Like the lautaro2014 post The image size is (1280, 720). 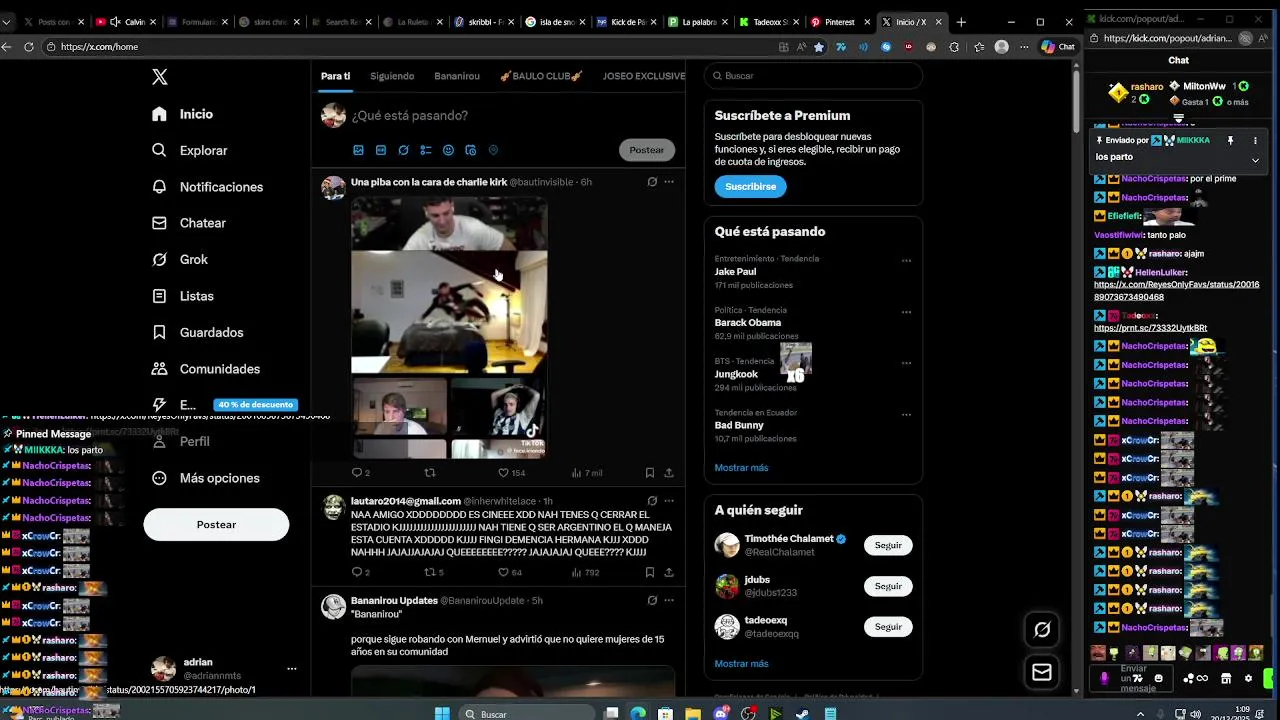[x=504, y=573]
